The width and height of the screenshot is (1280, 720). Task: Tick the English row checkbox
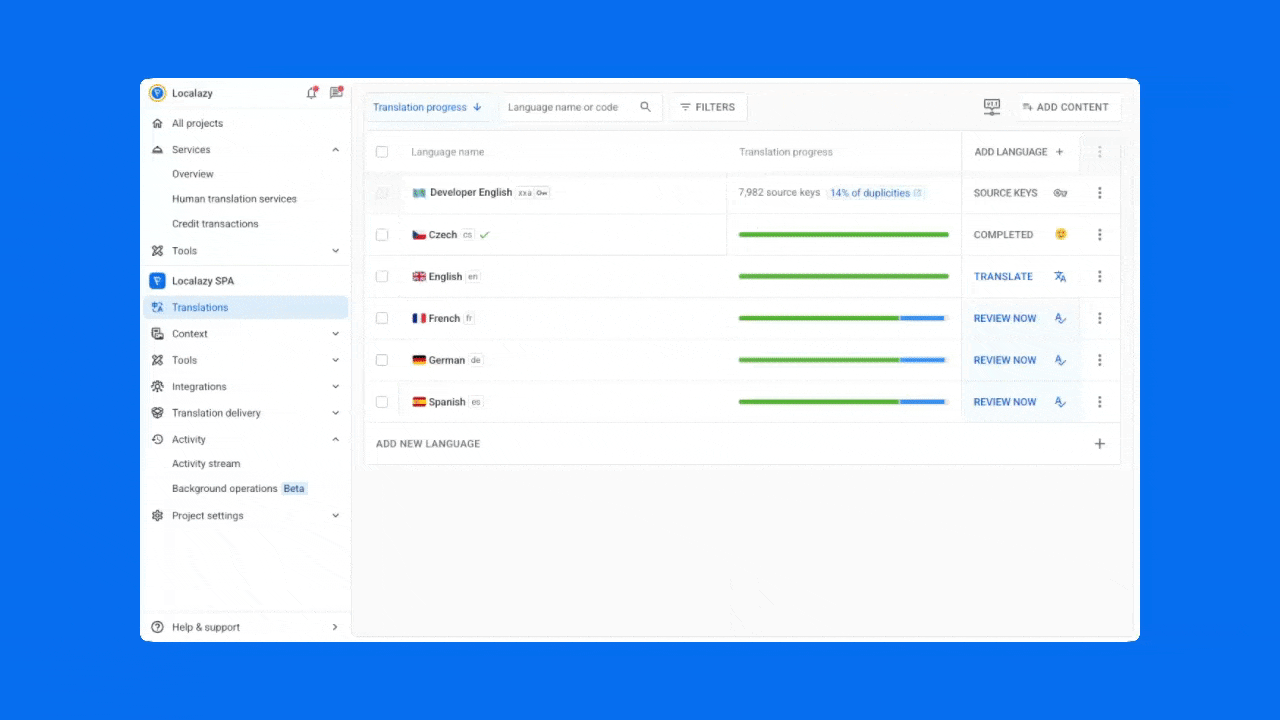click(x=382, y=277)
